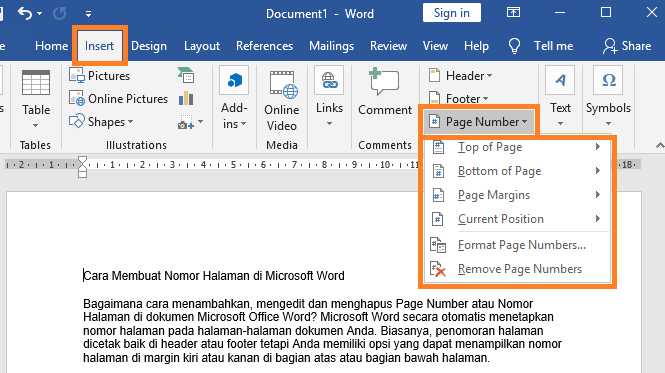Open Format Page Numbers dialog
Viewport: 665px width, 373px height.
click(517, 245)
